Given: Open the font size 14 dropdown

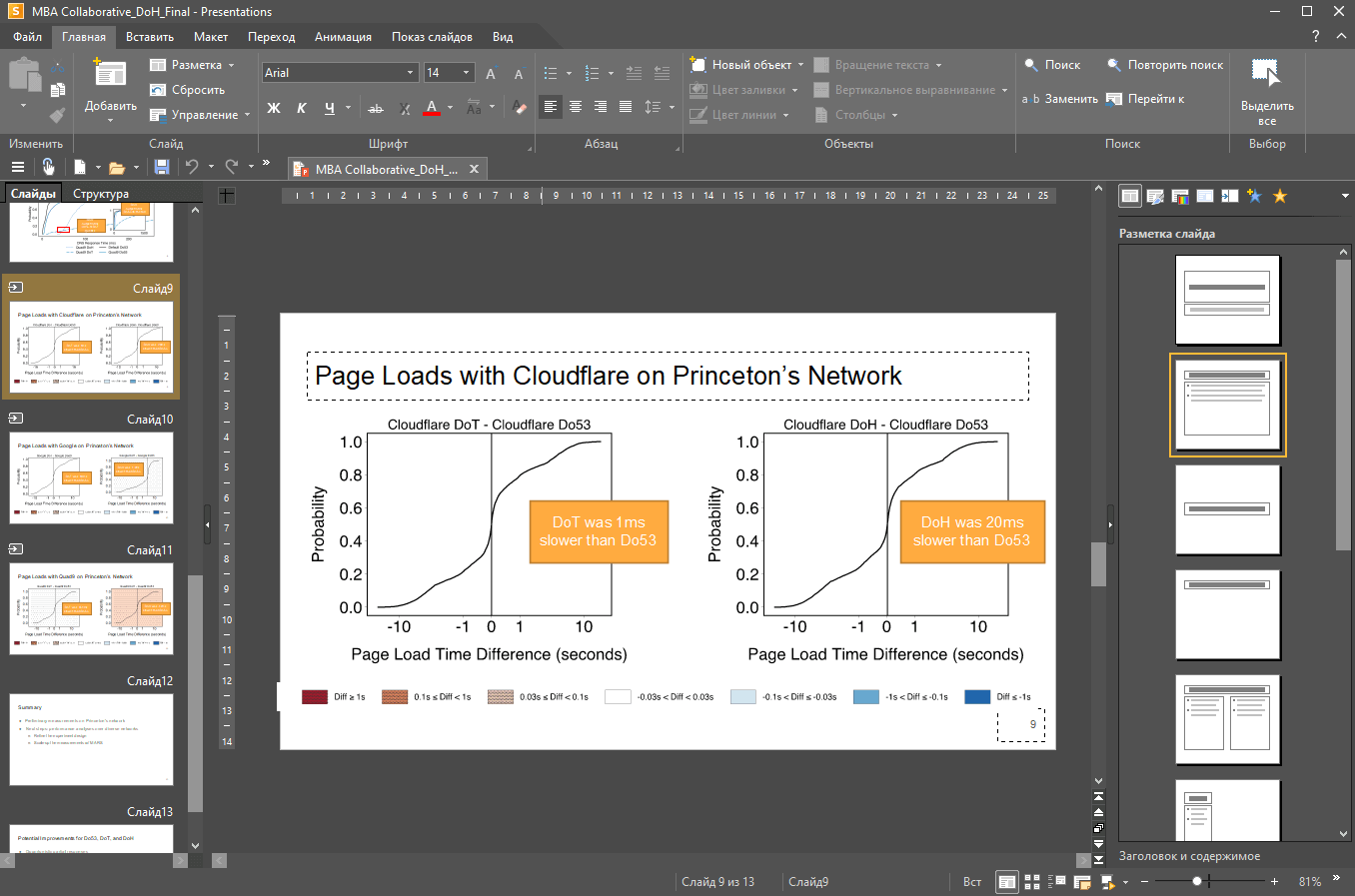Looking at the screenshot, I should pos(466,73).
